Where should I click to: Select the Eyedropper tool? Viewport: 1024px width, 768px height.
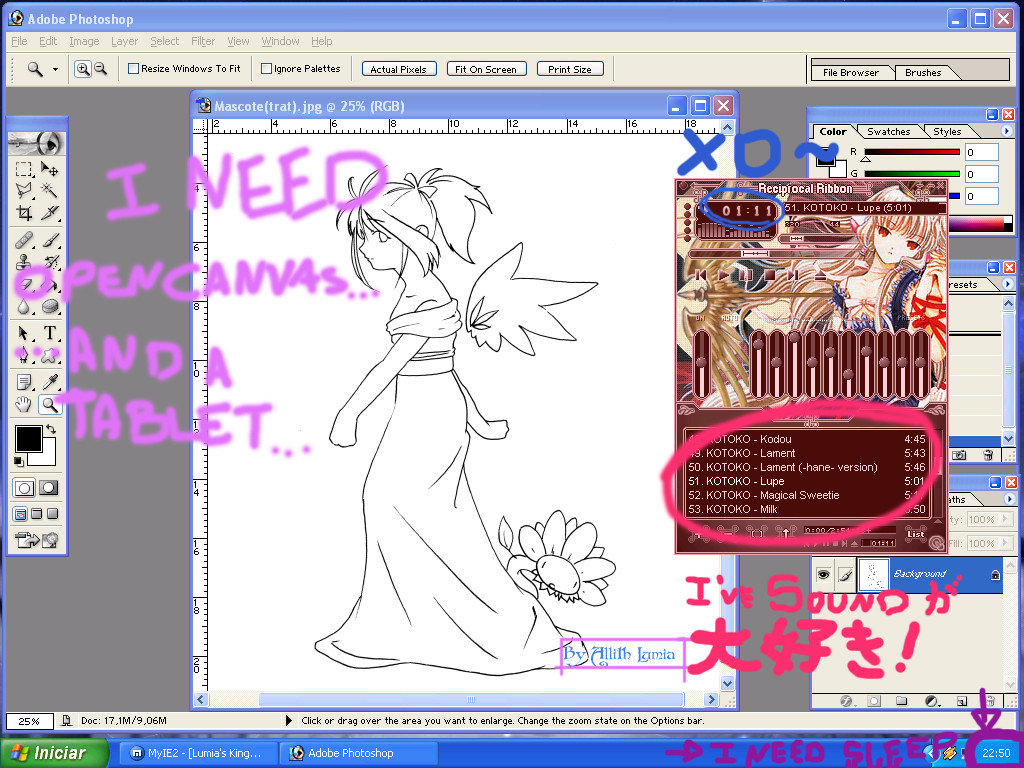point(50,382)
